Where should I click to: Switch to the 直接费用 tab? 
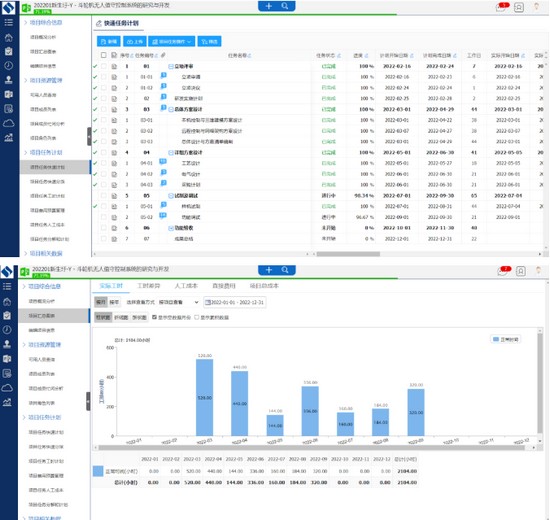tap(224, 286)
